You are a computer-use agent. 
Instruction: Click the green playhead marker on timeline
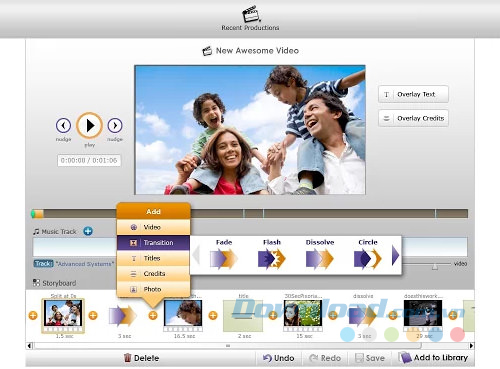click(x=33, y=214)
